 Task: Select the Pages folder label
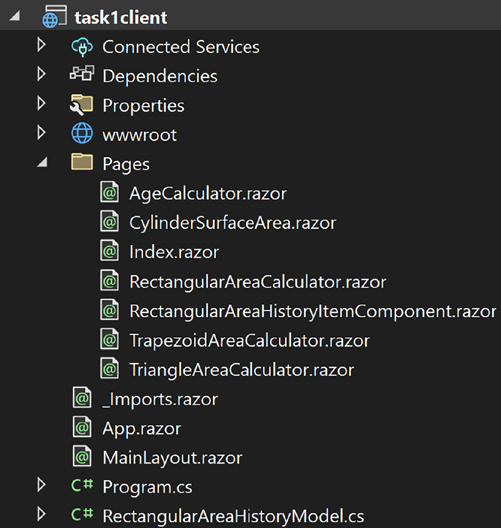(x=126, y=165)
